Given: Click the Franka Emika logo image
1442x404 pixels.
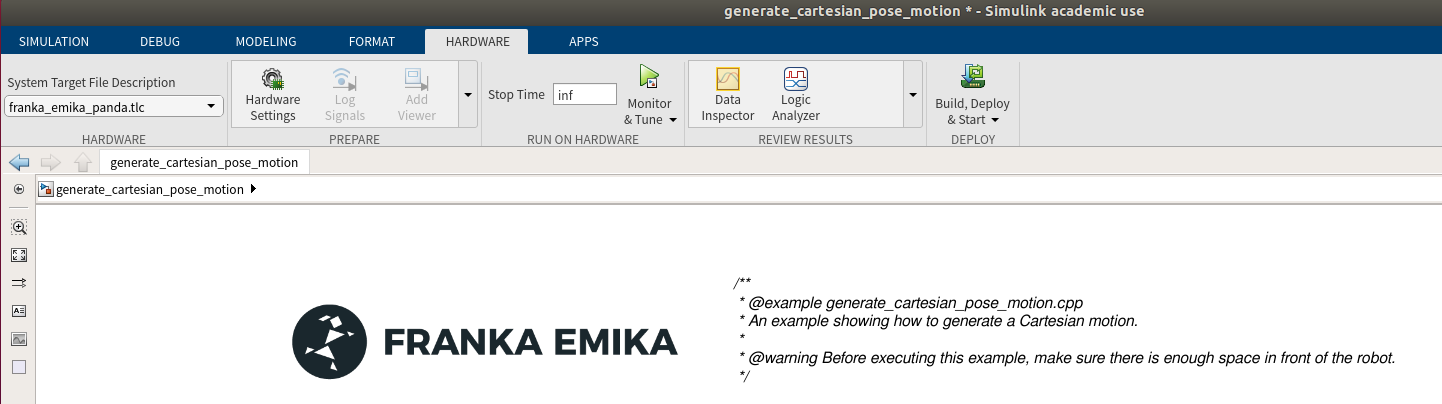Looking at the screenshot, I should [485, 343].
